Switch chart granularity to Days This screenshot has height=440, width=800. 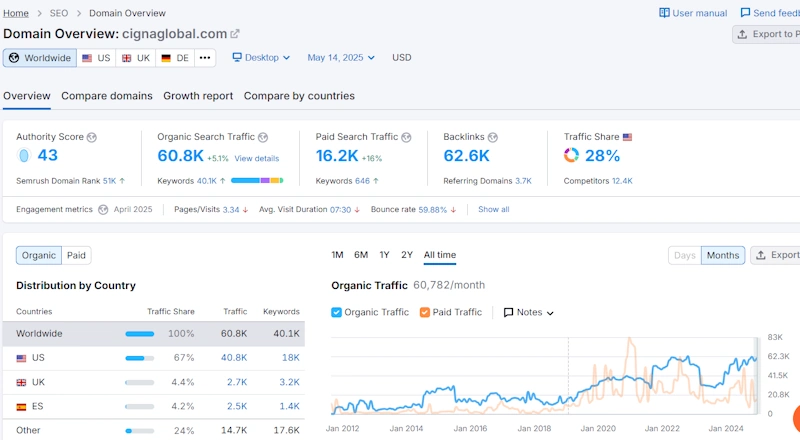point(685,255)
